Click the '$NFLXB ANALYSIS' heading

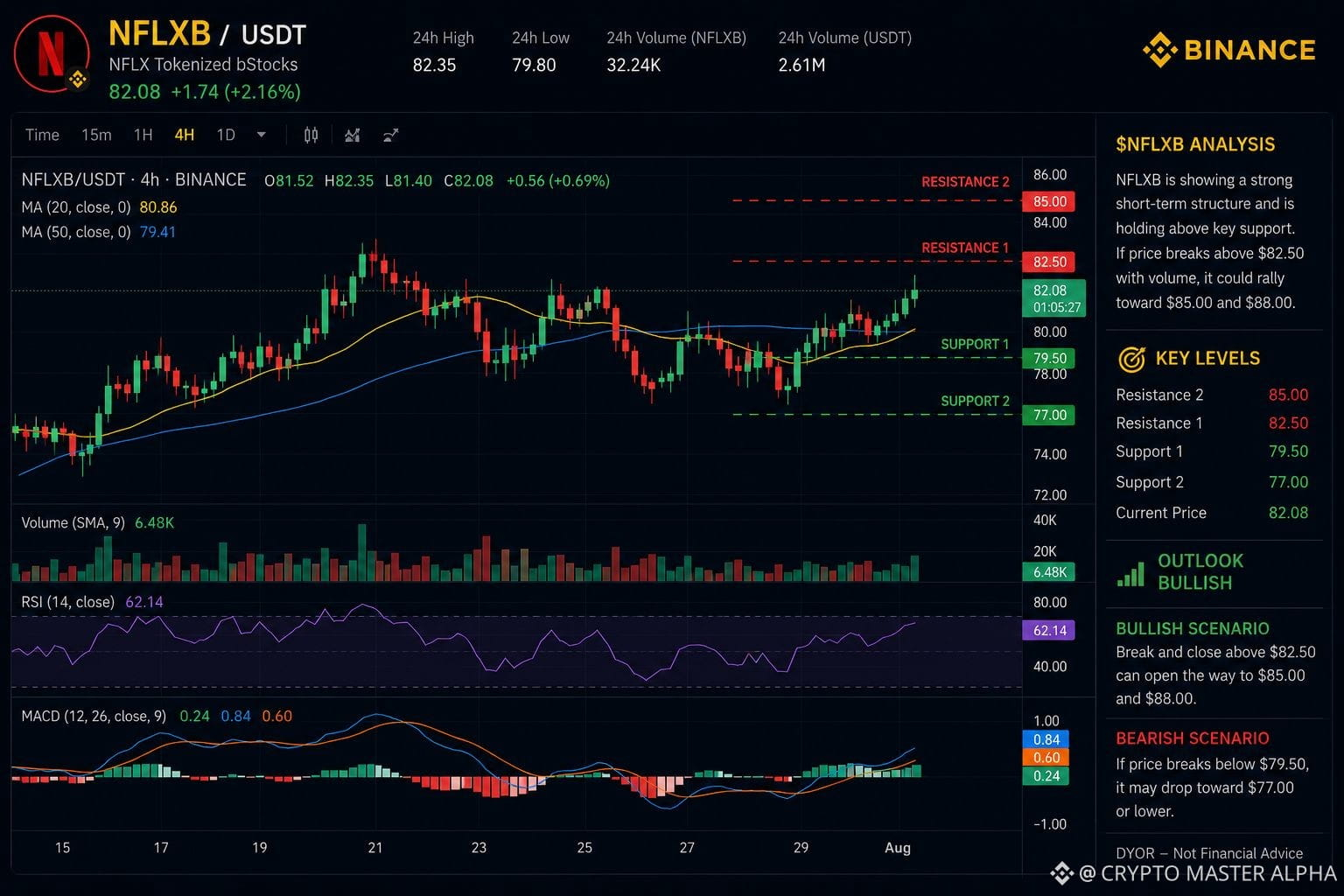(x=1195, y=144)
